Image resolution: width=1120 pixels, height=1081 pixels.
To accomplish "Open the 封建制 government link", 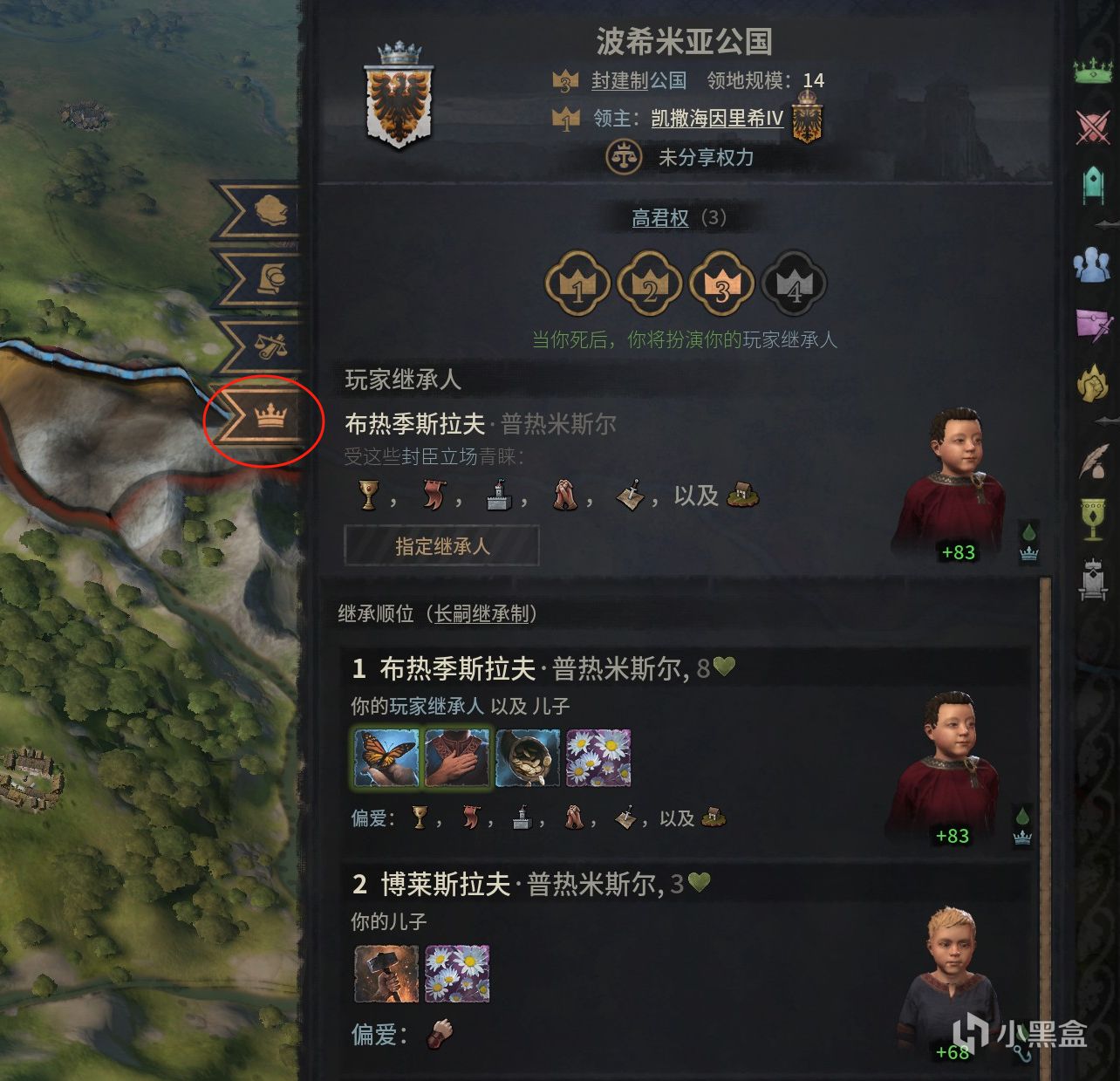I will click(x=624, y=80).
